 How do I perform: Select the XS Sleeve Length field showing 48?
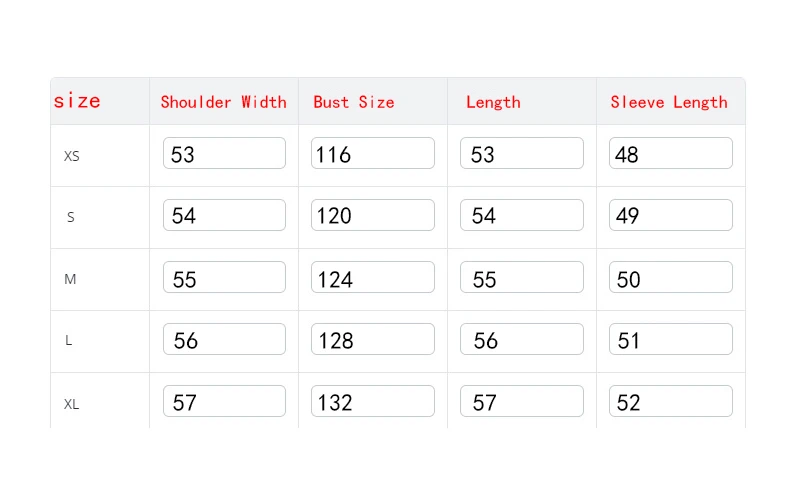tap(670, 154)
